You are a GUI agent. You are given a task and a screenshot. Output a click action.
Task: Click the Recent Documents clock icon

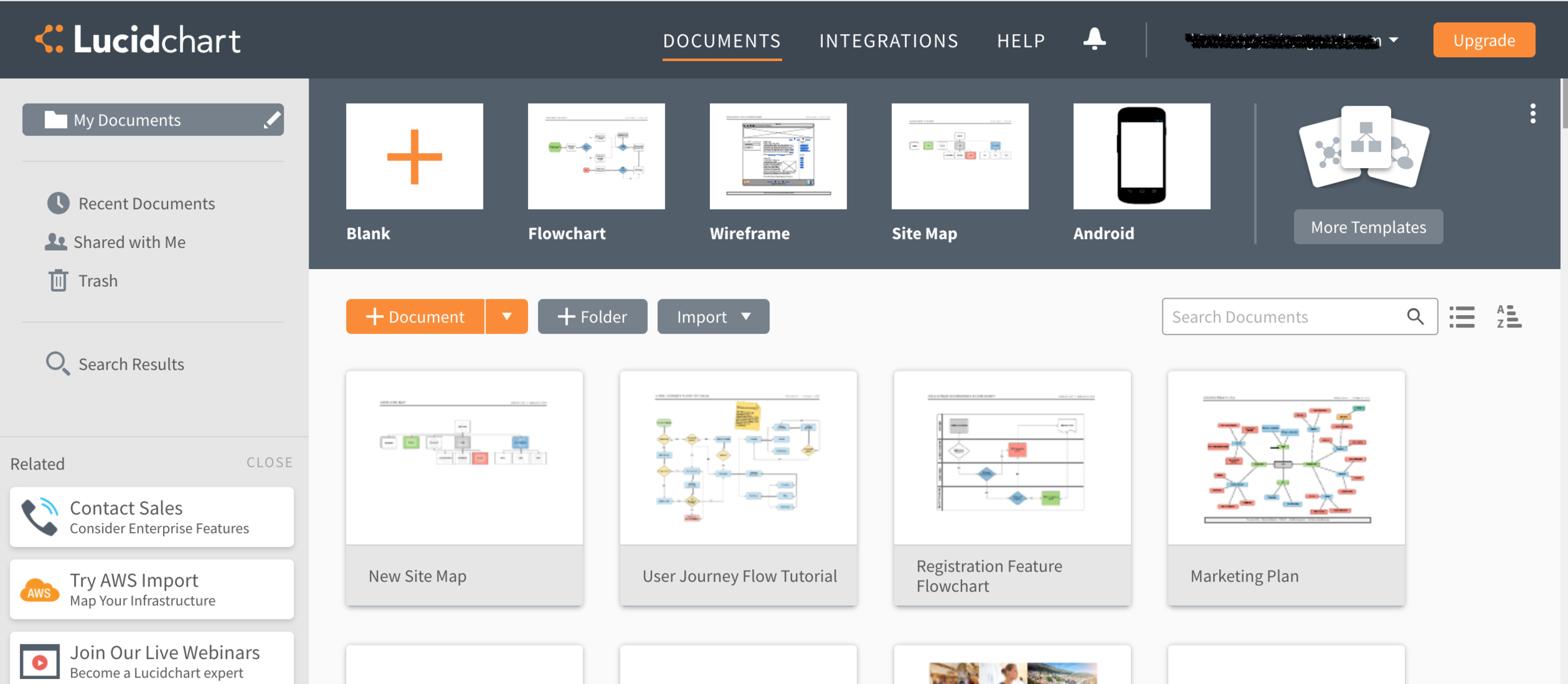tap(58, 203)
